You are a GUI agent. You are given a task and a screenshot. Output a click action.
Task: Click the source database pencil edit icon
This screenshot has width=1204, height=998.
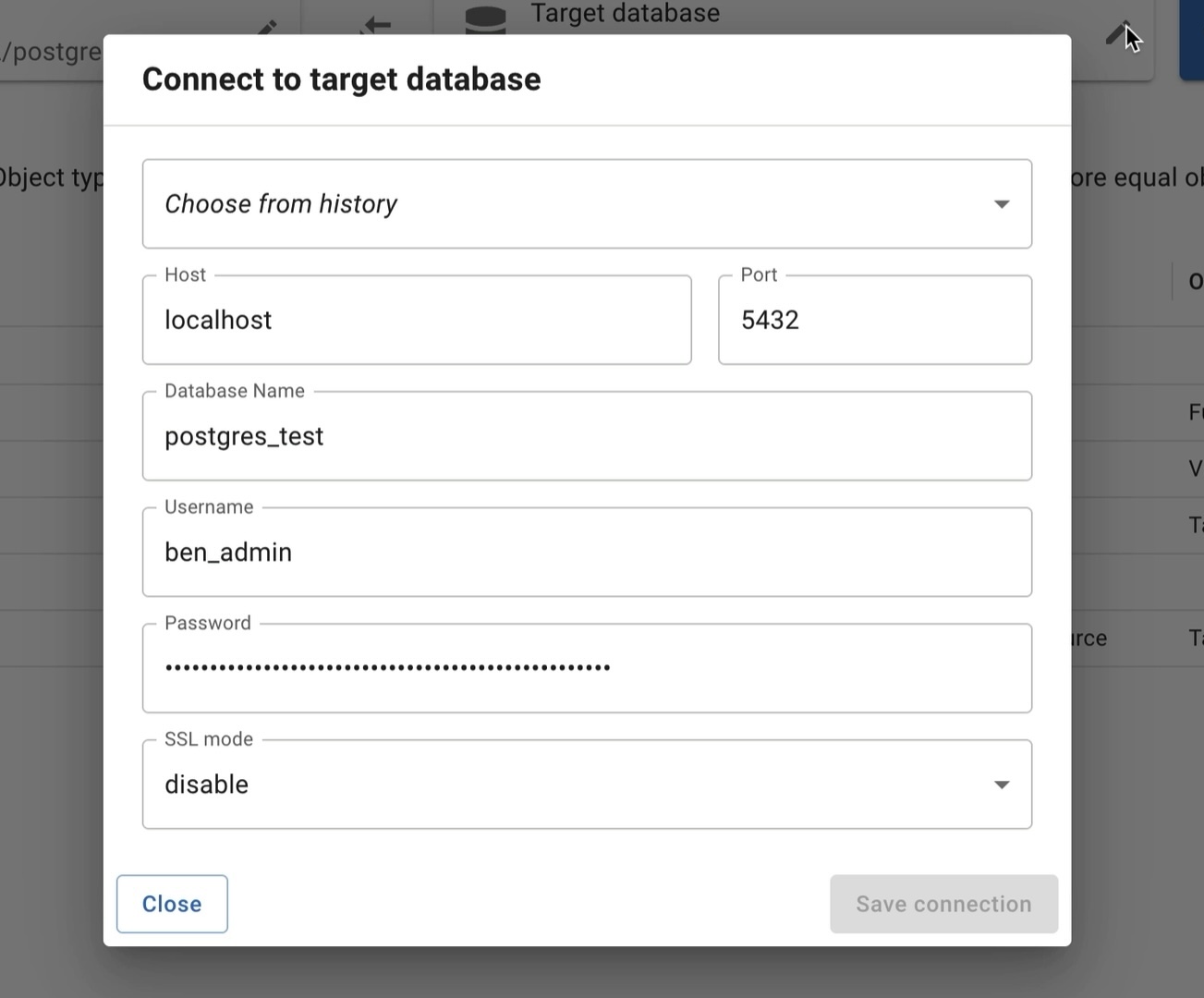[266, 28]
